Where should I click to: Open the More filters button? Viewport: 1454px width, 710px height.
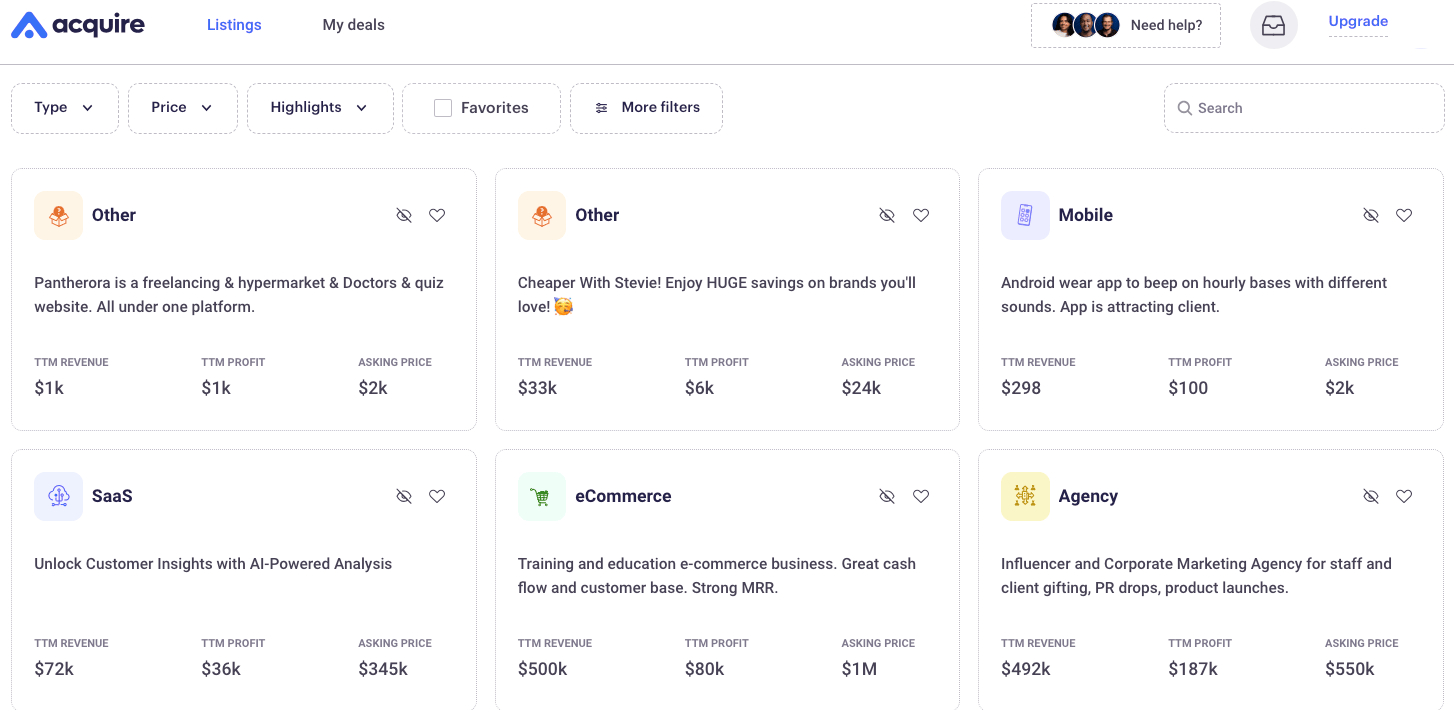[646, 108]
